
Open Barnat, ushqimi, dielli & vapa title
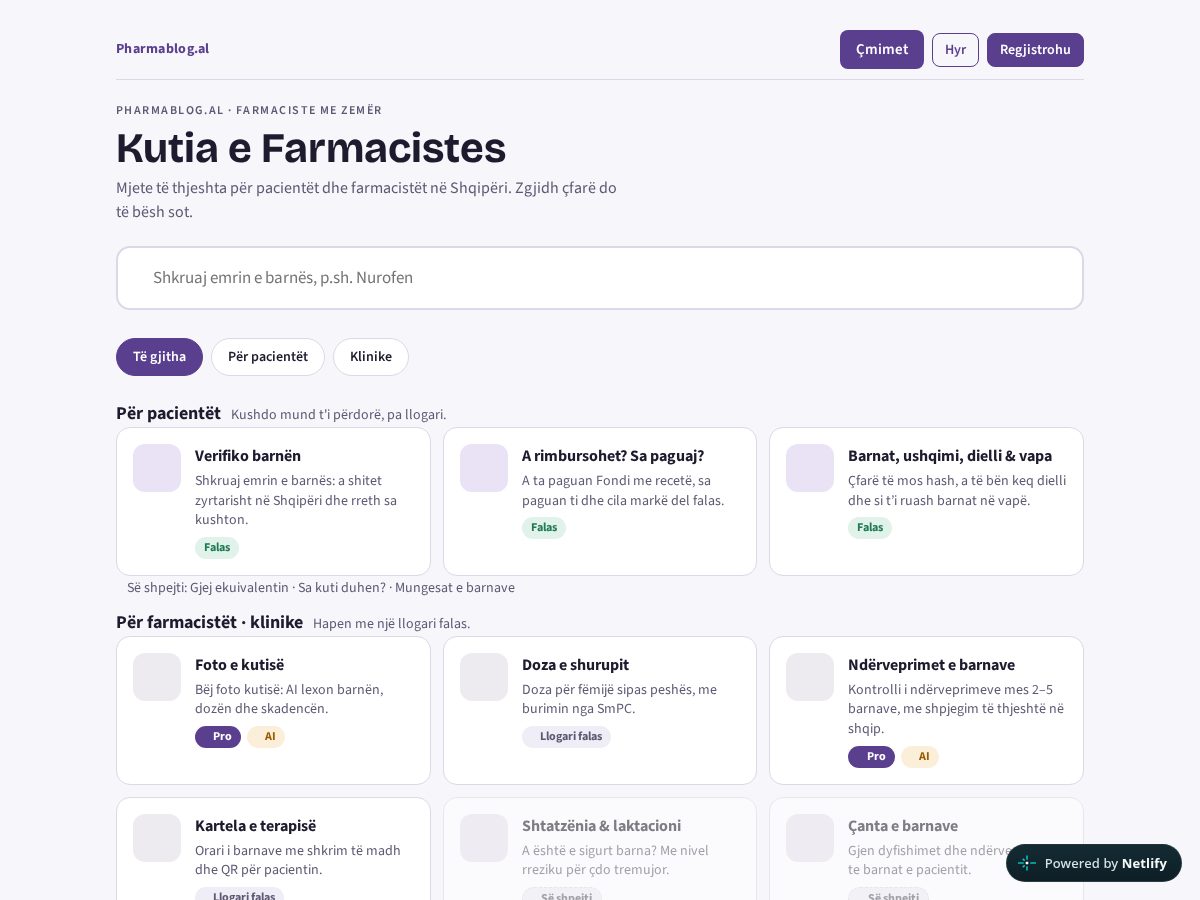click(950, 456)
